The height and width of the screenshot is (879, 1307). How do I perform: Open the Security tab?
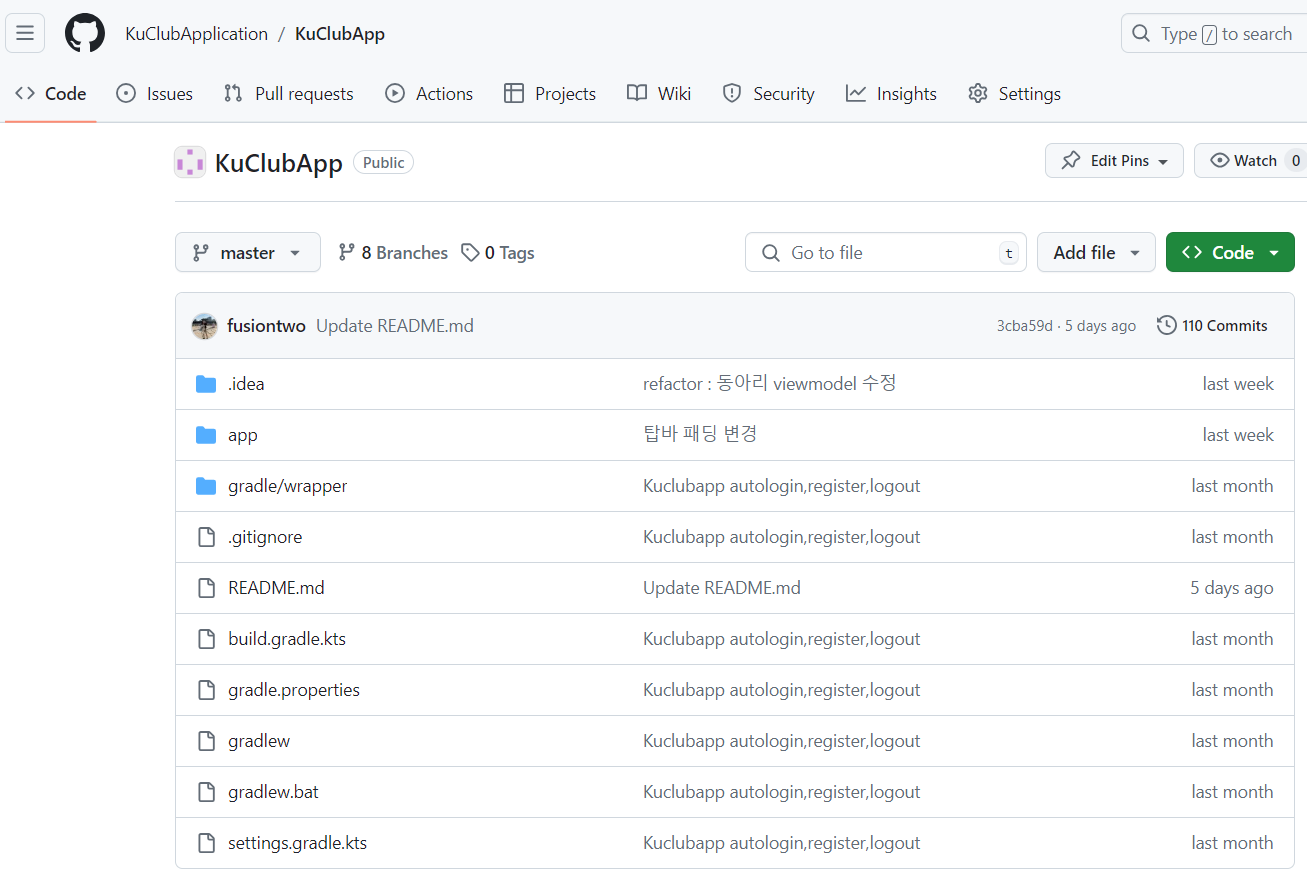click(769, 94)
